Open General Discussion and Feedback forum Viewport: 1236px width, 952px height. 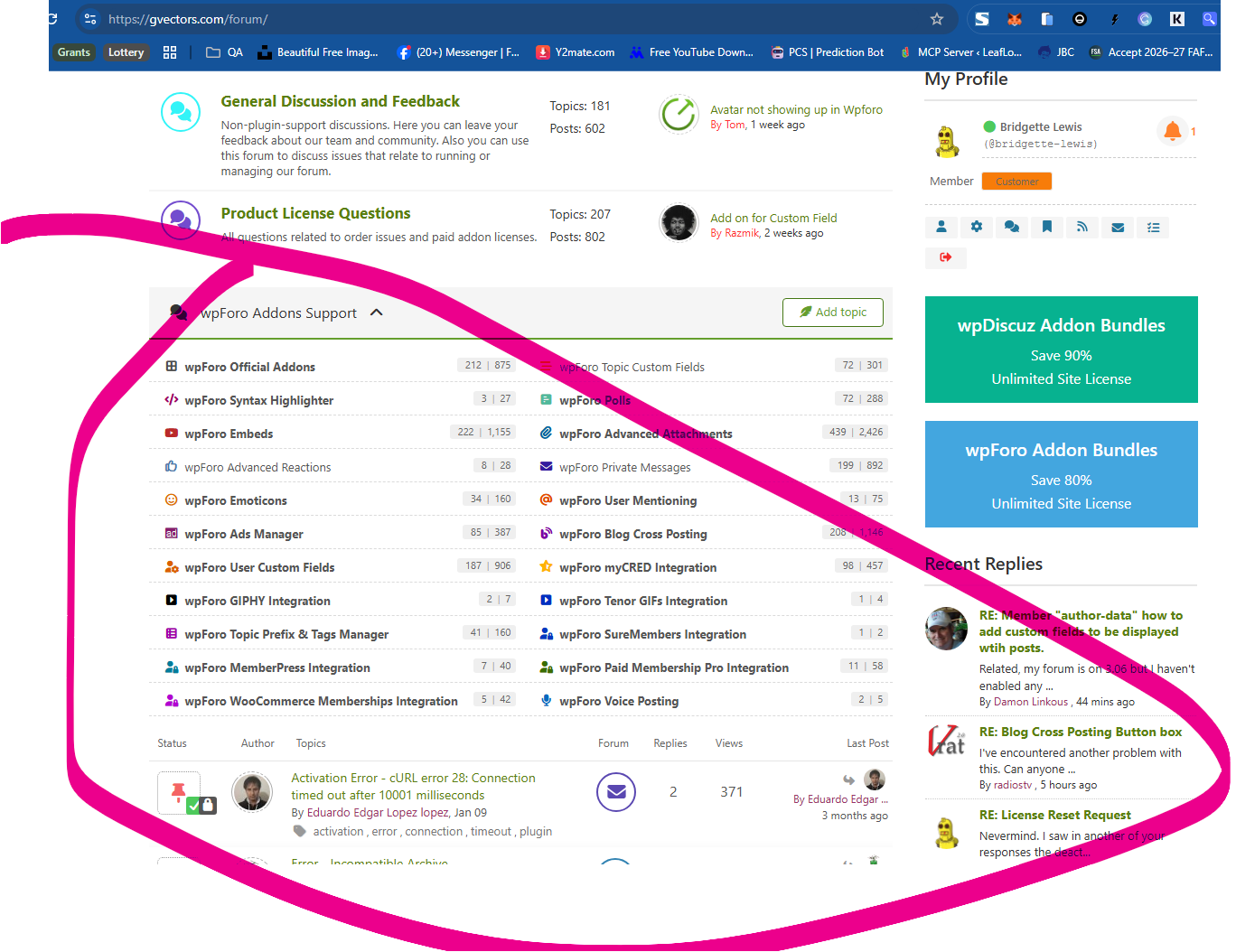click(340, 101)
